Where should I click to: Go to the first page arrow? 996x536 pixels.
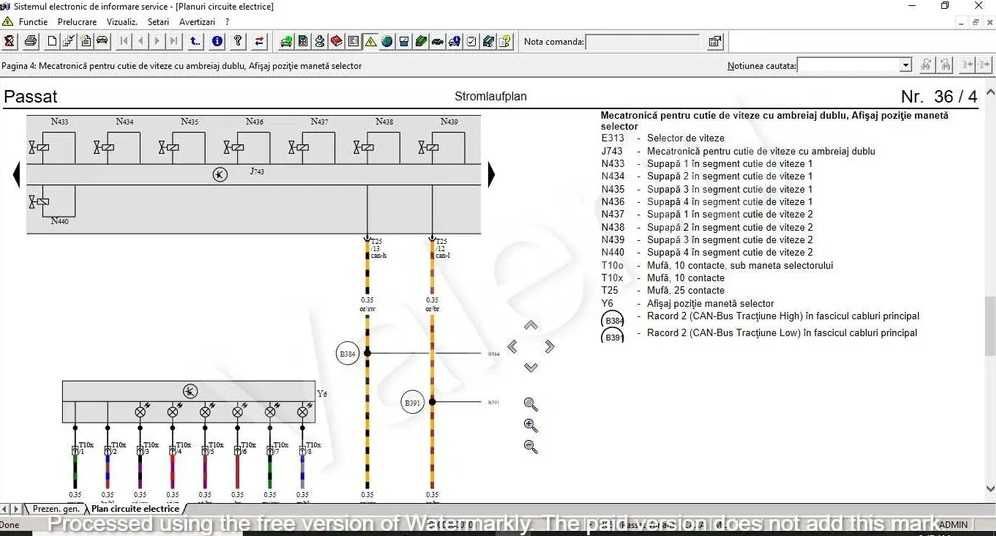pos(124,41)
